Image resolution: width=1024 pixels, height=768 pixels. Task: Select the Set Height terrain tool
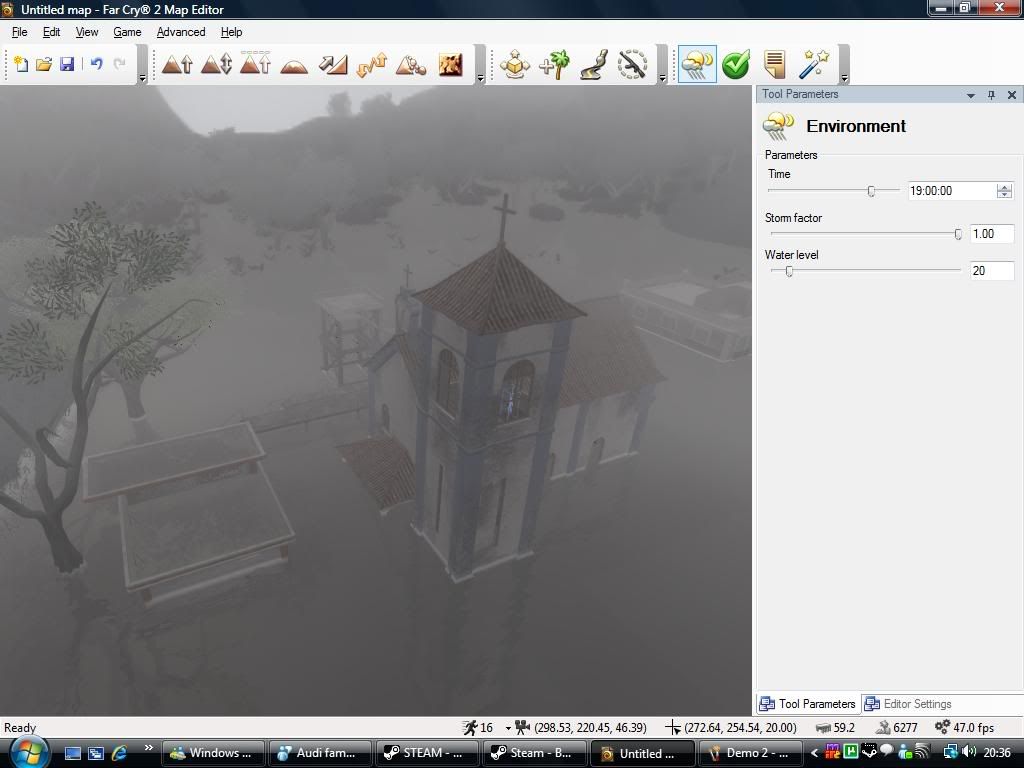pos(255,64)
